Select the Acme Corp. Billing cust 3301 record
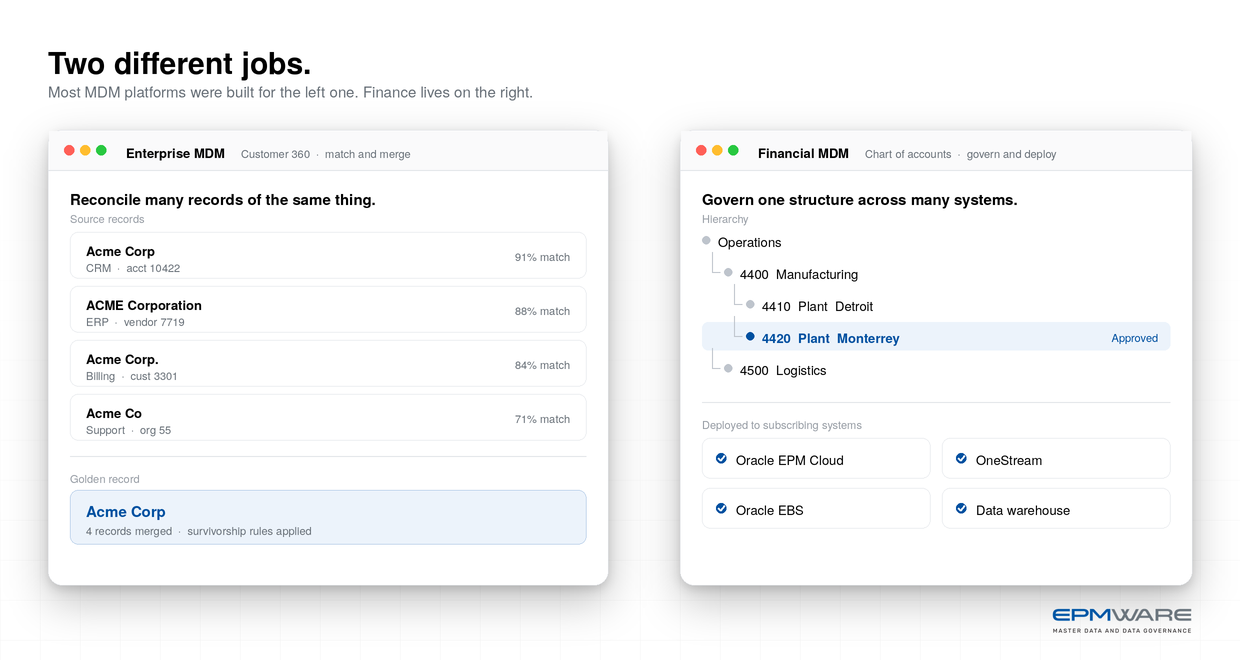This screenshot has height=660, width=1240. click(328, 364)
